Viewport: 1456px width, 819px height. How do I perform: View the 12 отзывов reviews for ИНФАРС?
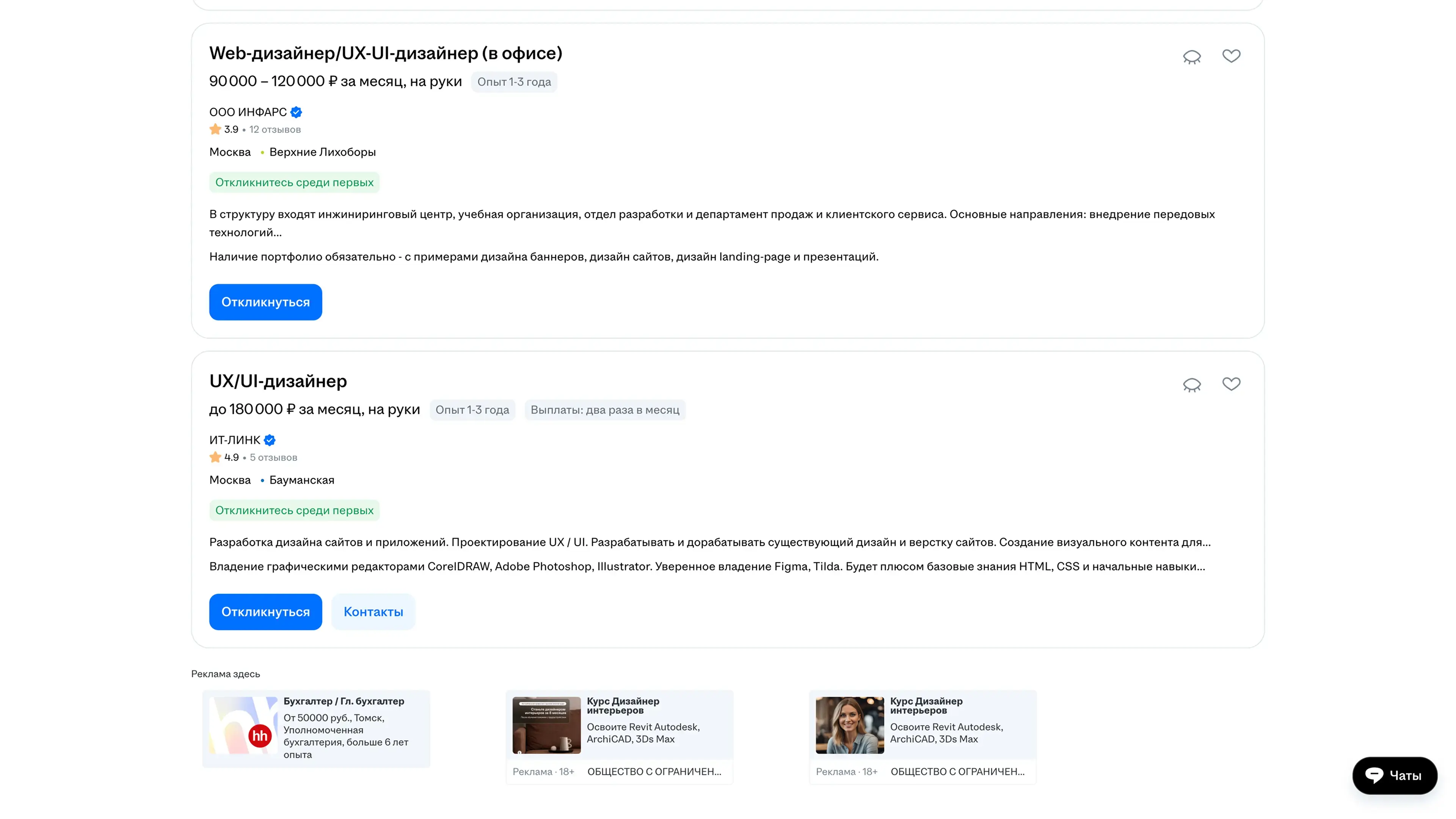275,129
